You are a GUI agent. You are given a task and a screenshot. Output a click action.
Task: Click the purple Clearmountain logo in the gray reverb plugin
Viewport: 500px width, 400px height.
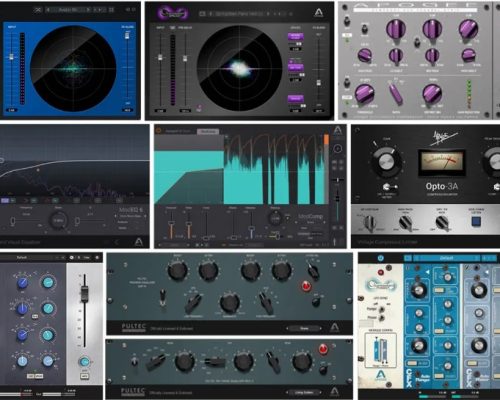173,13
